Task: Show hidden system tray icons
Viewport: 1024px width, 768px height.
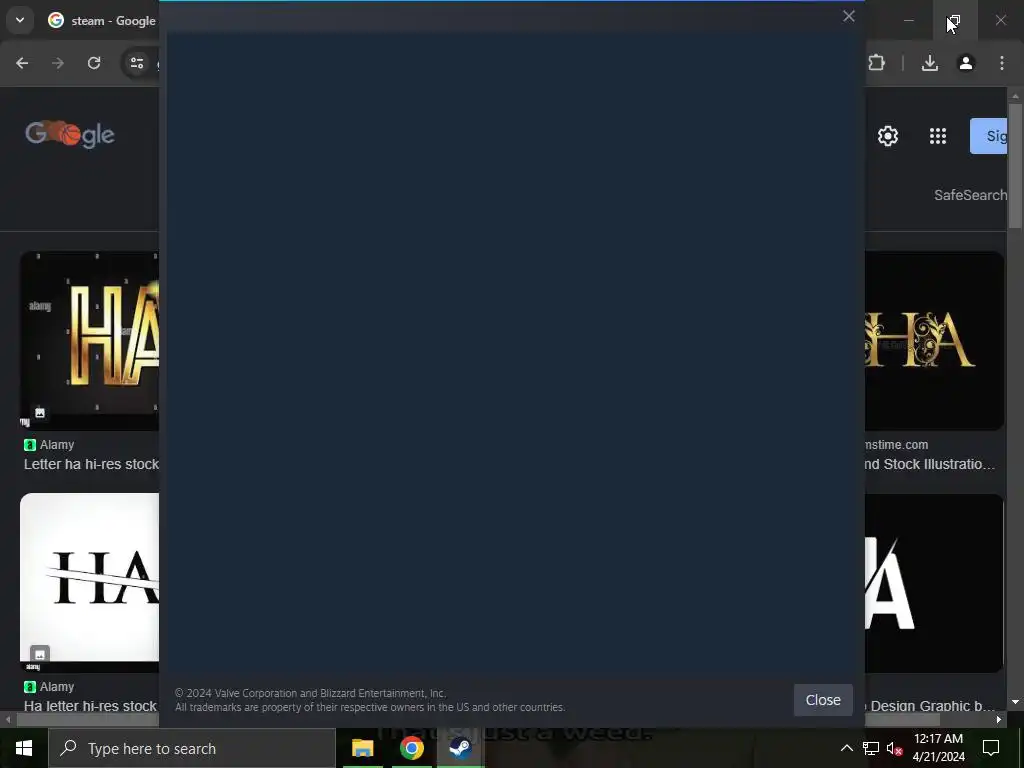Action: pos(846,748)
